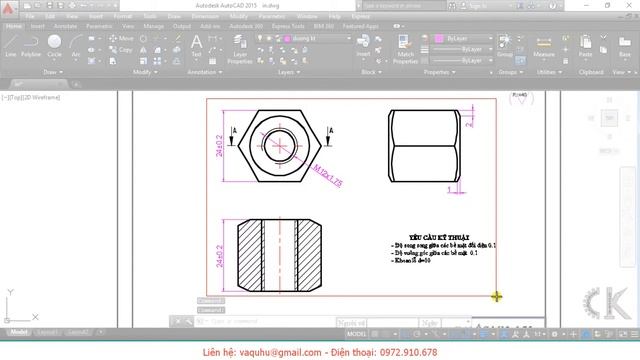Image resolution: width=640 pixels, height=360 pixels.
Task: Click the Help question mark icon
Action: point(552,6)
